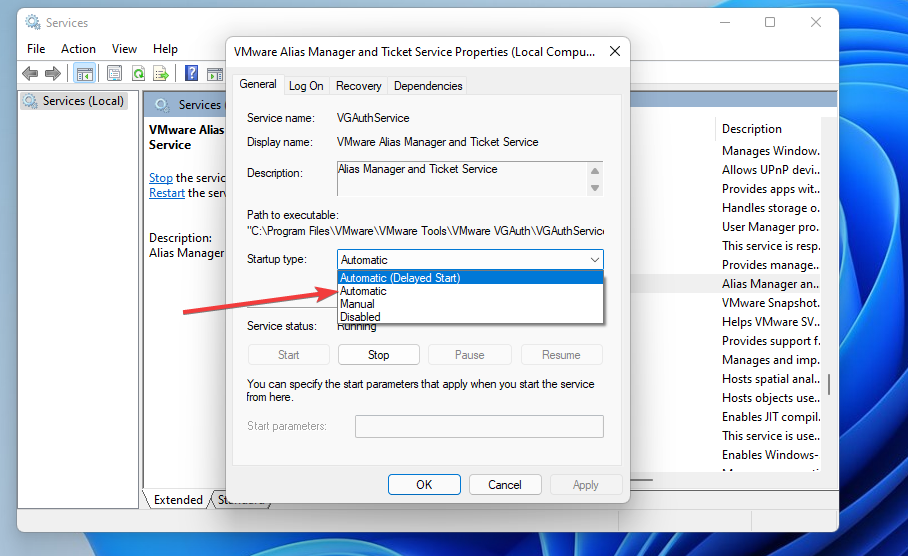Click the Pause button
Viewport: 908px width, 556px height.
click(470, 355)
